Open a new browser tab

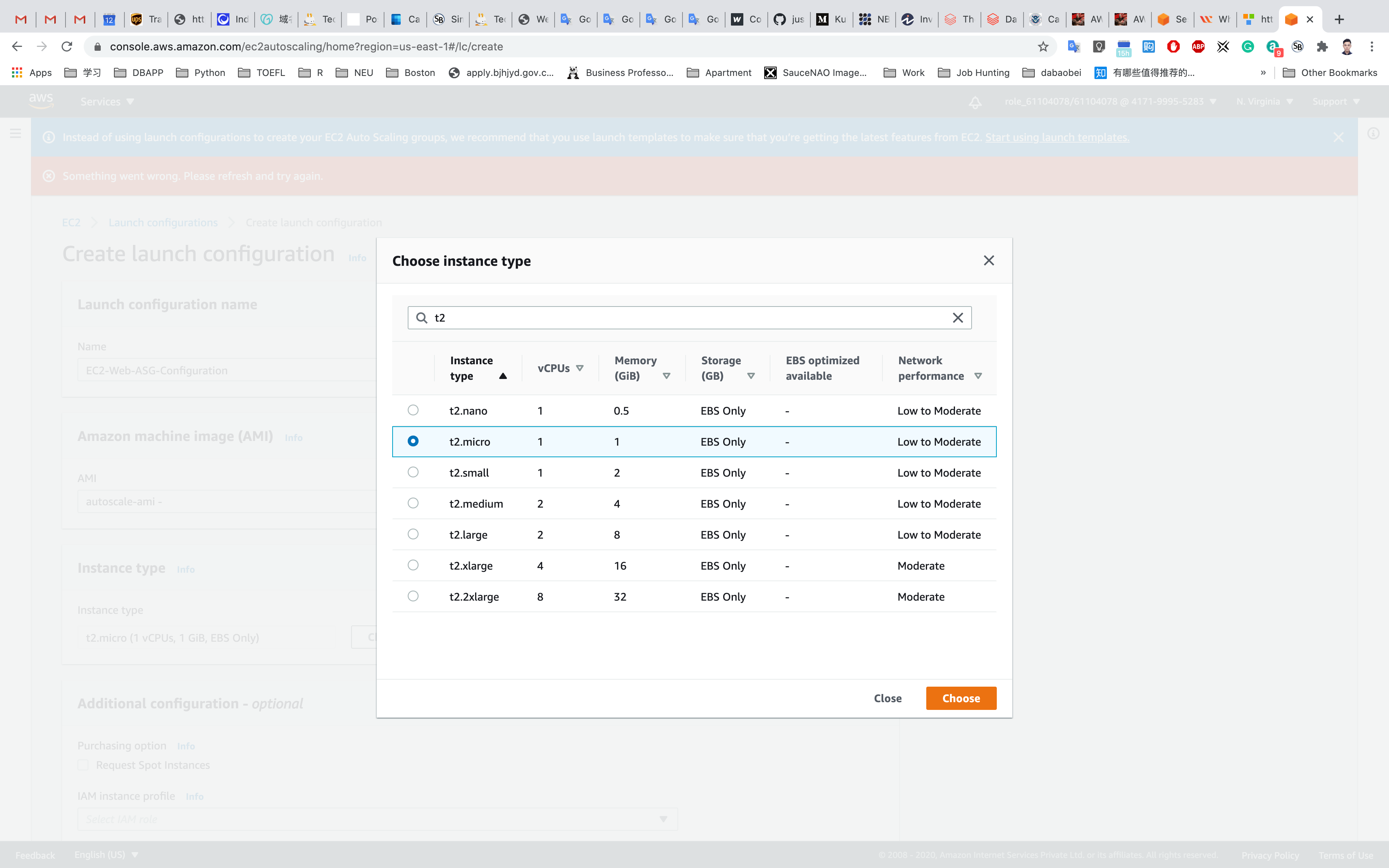pos(1339,19)
